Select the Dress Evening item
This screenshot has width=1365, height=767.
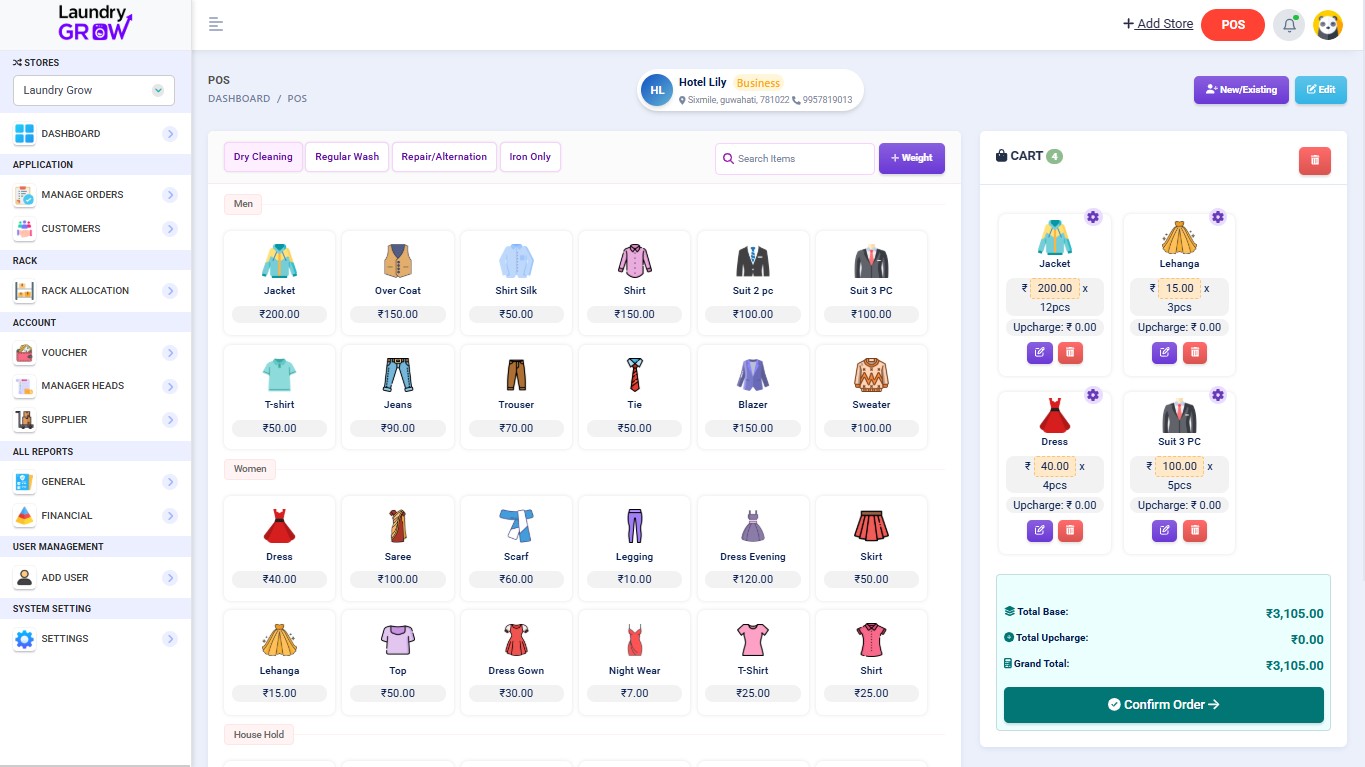tap(753, 549)
